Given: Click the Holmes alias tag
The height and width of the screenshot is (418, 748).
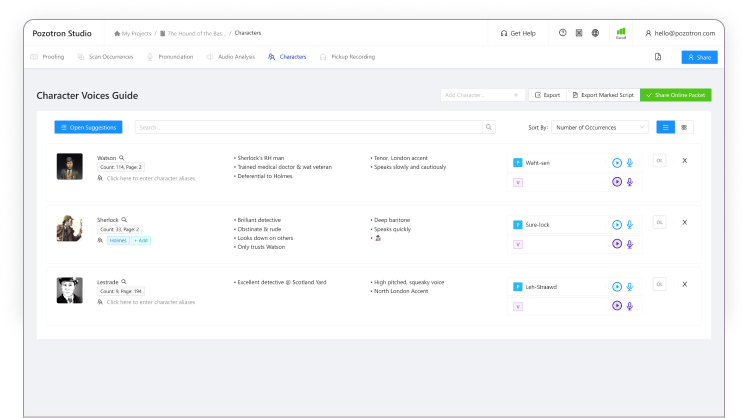Looking at the screenshot, I should (118, 240).
